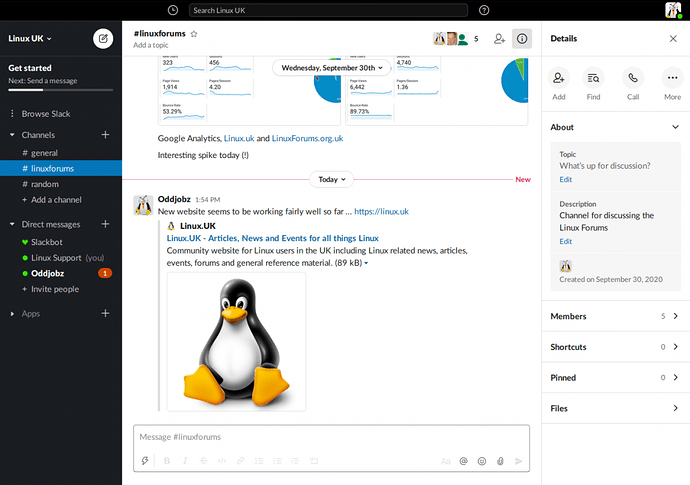Expand the Apps section

12,314
